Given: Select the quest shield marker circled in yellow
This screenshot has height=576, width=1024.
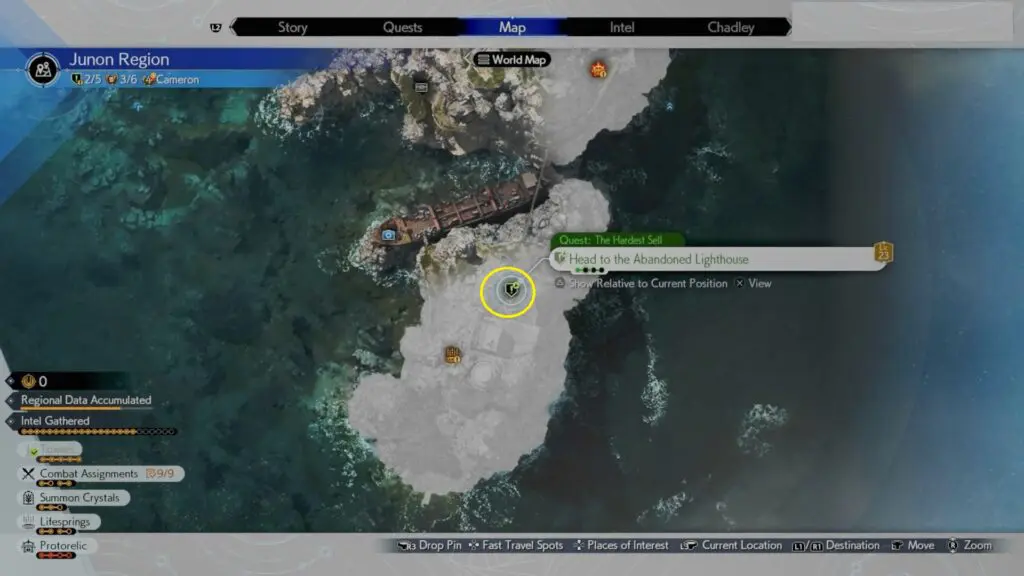Looking at the screenshot, I should (509, 290).
